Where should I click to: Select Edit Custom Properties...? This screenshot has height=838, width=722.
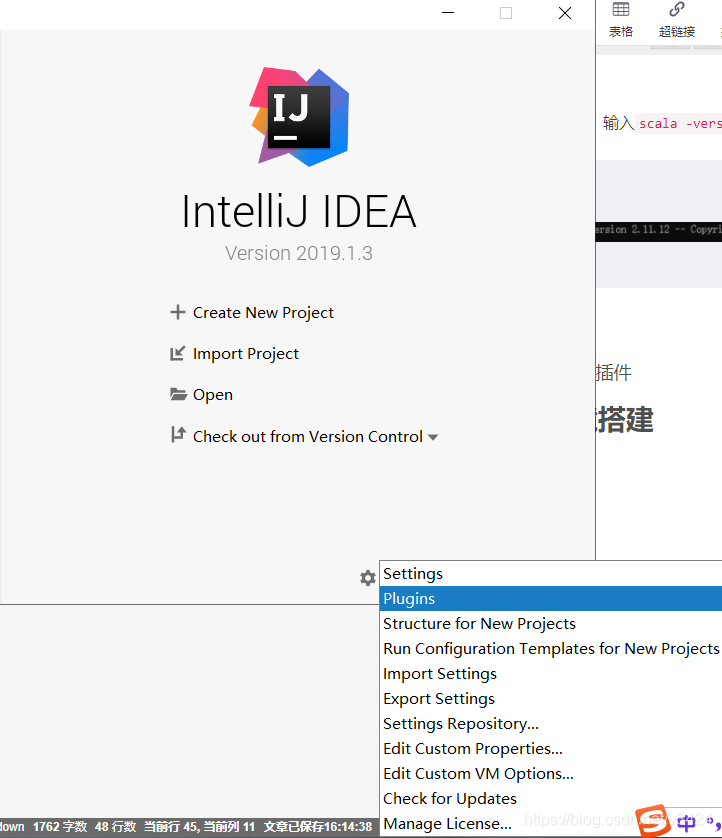550,749
